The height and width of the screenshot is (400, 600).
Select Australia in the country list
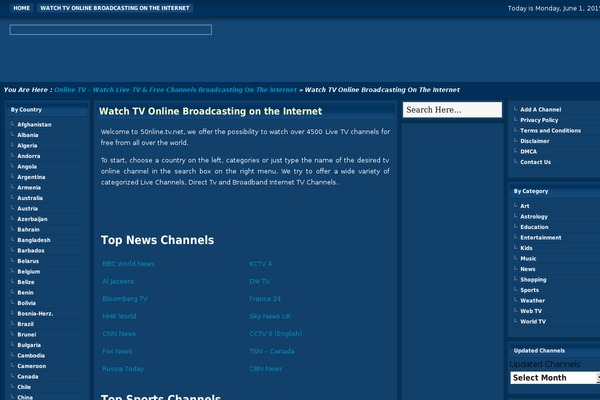[x=30, y=198]
